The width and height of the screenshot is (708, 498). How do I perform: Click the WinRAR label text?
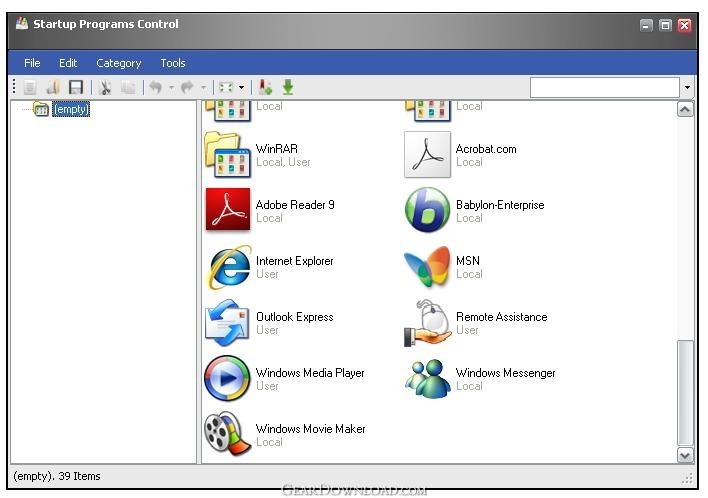pos(277,149)
